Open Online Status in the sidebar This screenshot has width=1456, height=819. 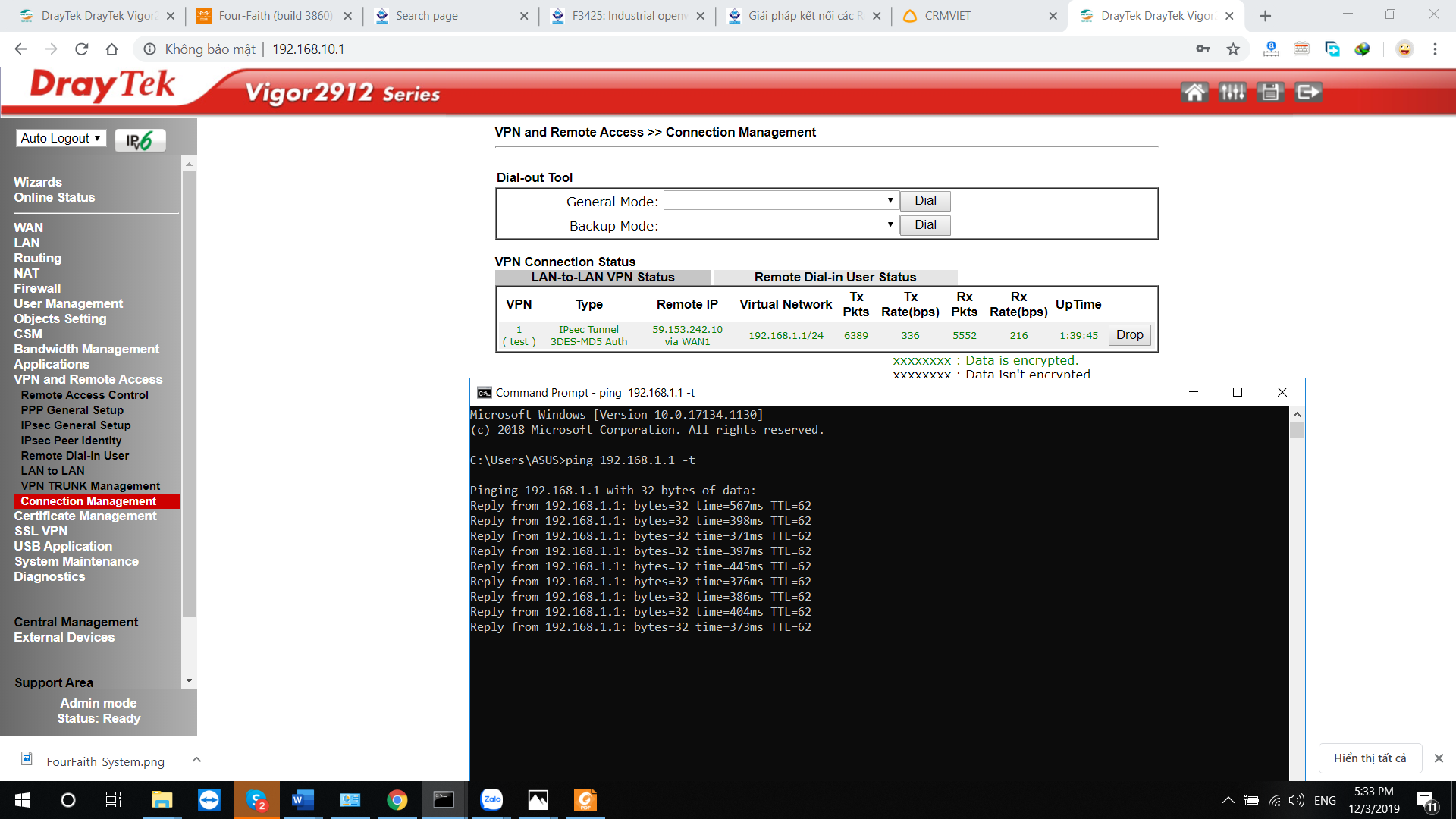[55, 198]
